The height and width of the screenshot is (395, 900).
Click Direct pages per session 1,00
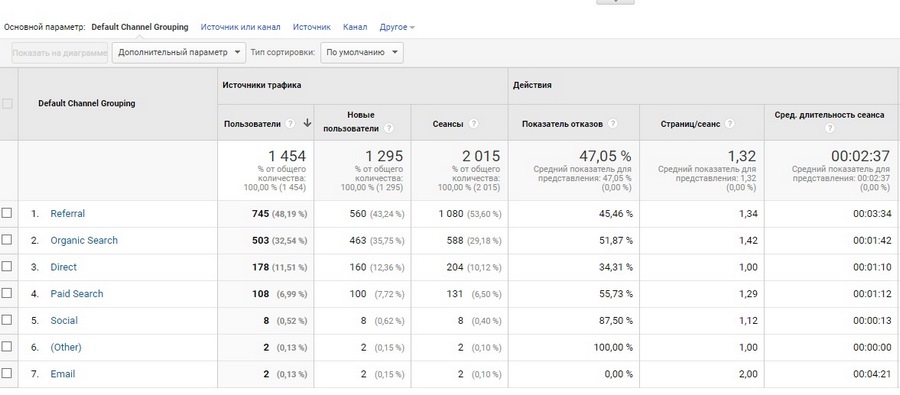pos(748,267)
